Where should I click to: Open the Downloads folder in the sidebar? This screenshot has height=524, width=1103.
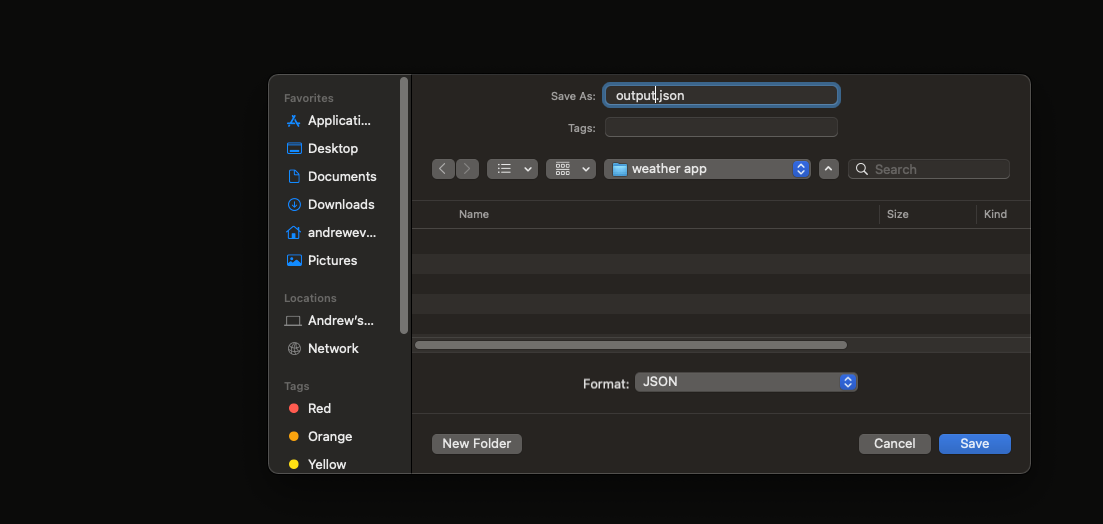pyautogui.click(x=340, y=204)
